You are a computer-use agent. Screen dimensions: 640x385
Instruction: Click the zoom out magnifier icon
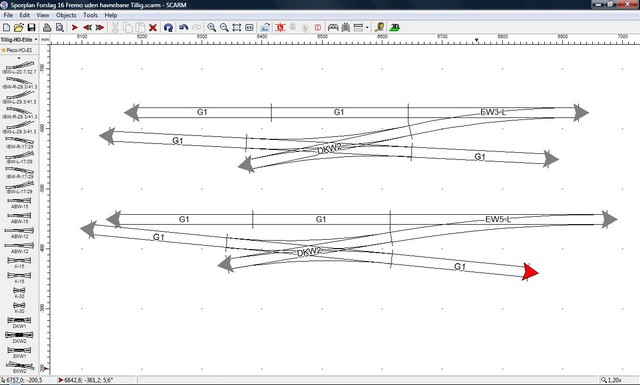(x=224, y=27)
